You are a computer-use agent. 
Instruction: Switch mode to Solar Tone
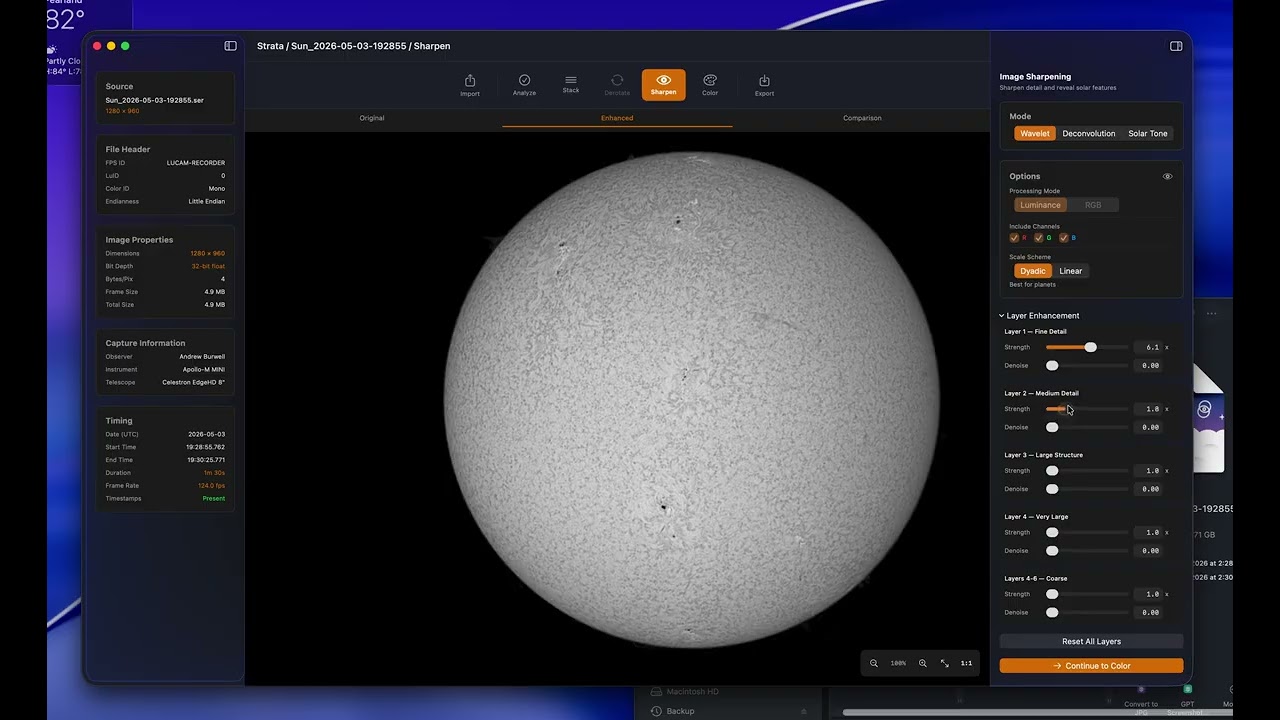(x=1148, y=133)
